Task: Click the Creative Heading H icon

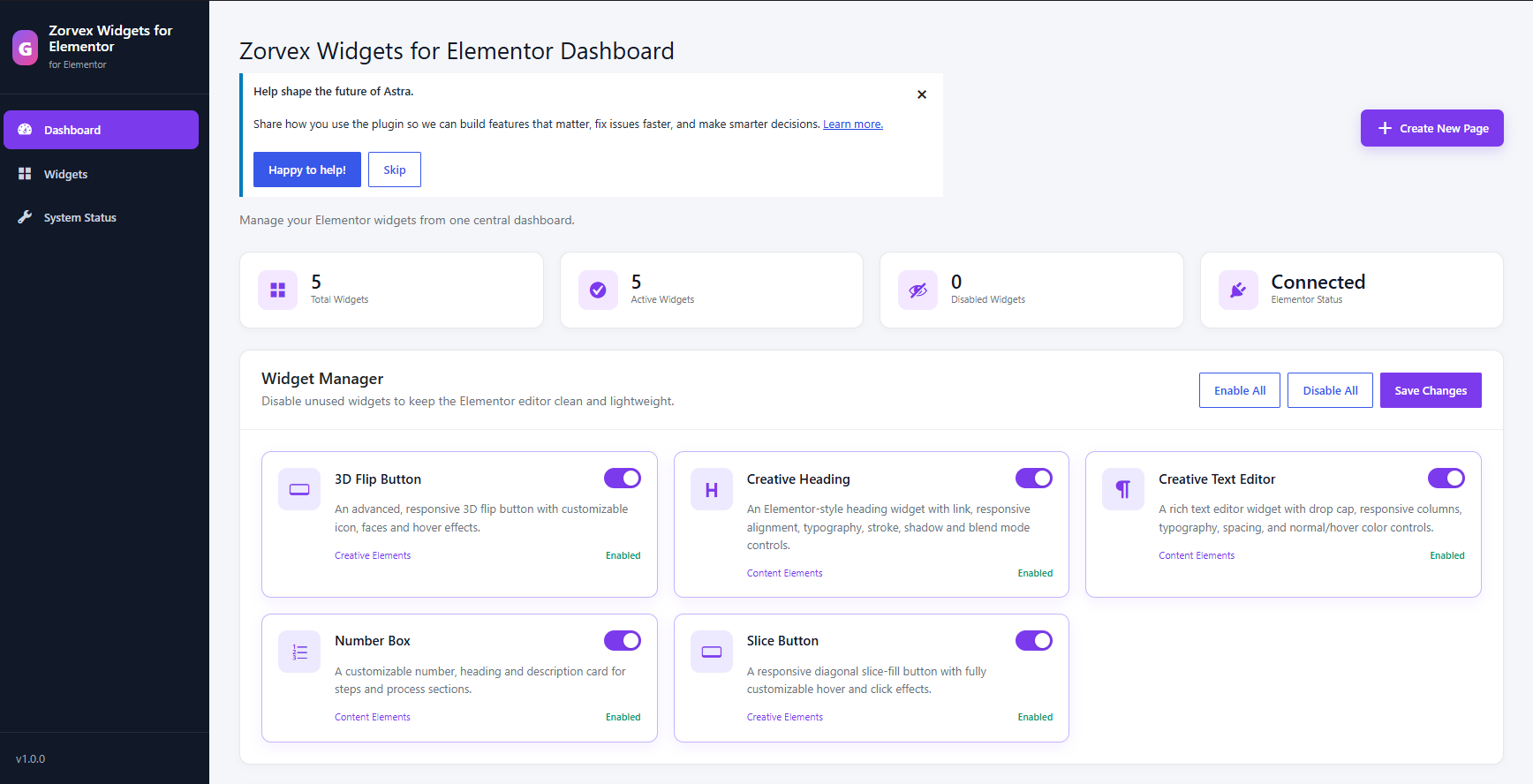Action: 712,489
